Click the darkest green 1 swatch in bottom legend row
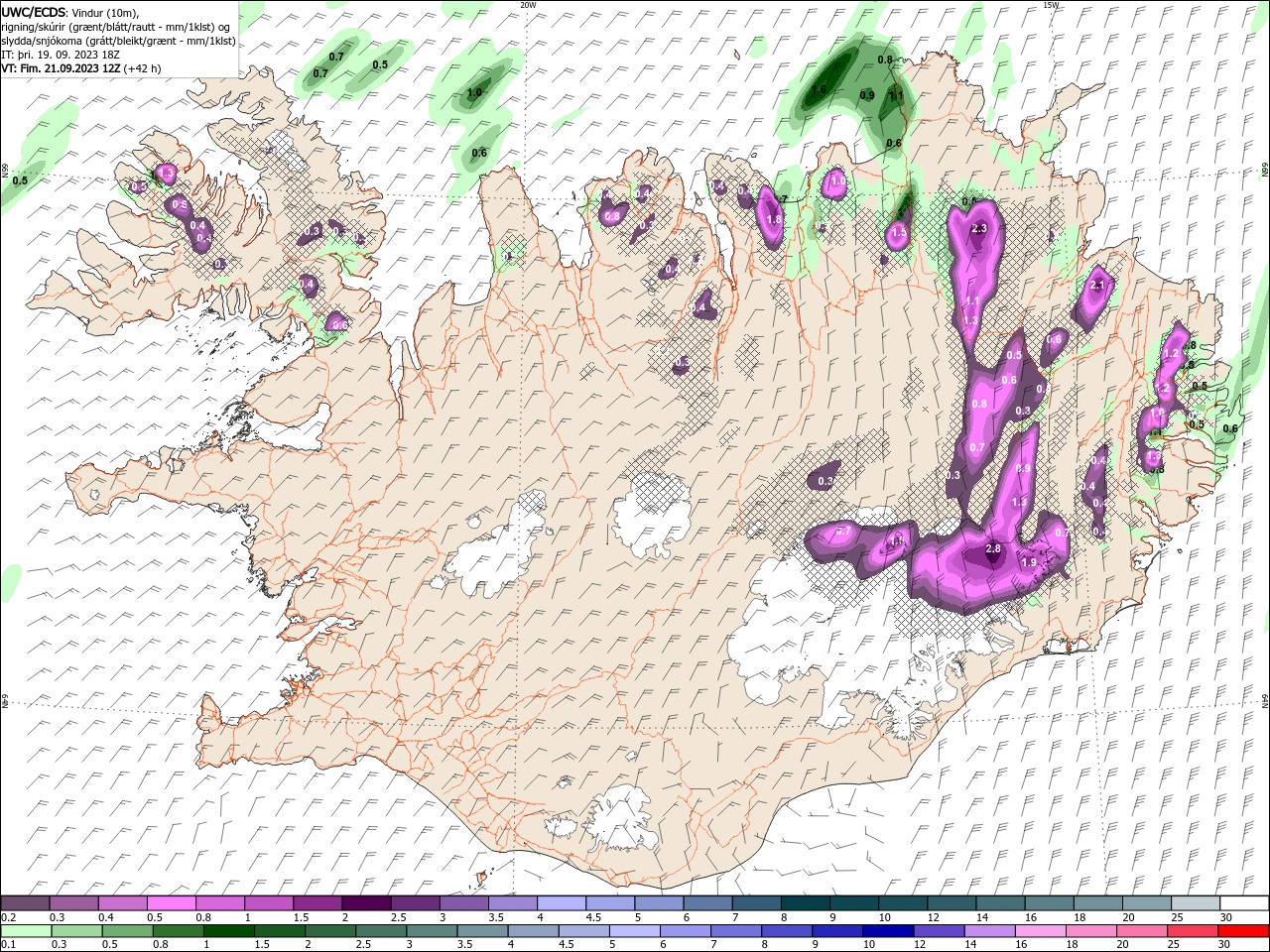This screenshot has width=1270, height=952. point(229,931)
